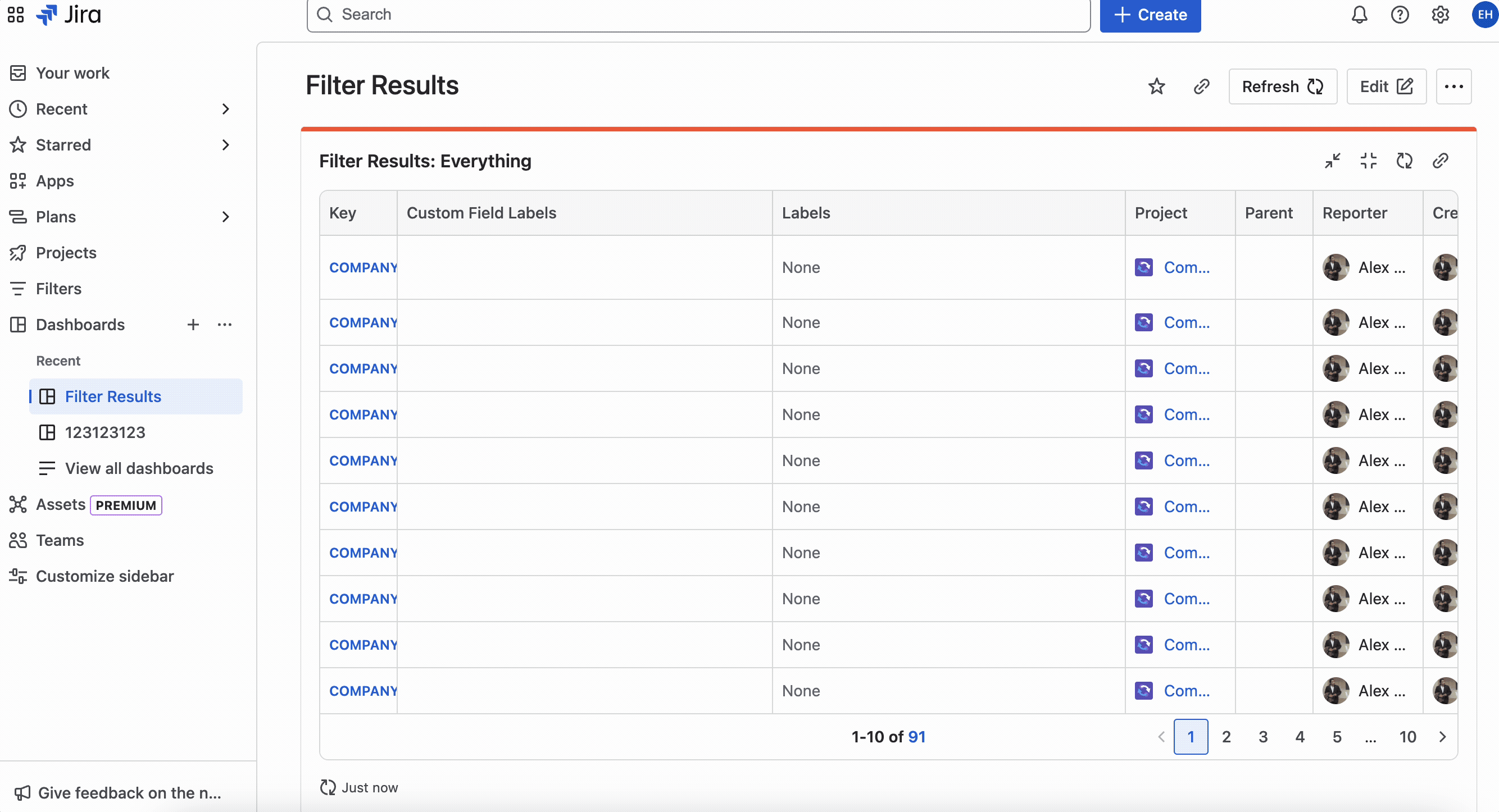Open the app switcher grid icon
This screenshot has height=812, width=1499.
(x=16, y=15)
